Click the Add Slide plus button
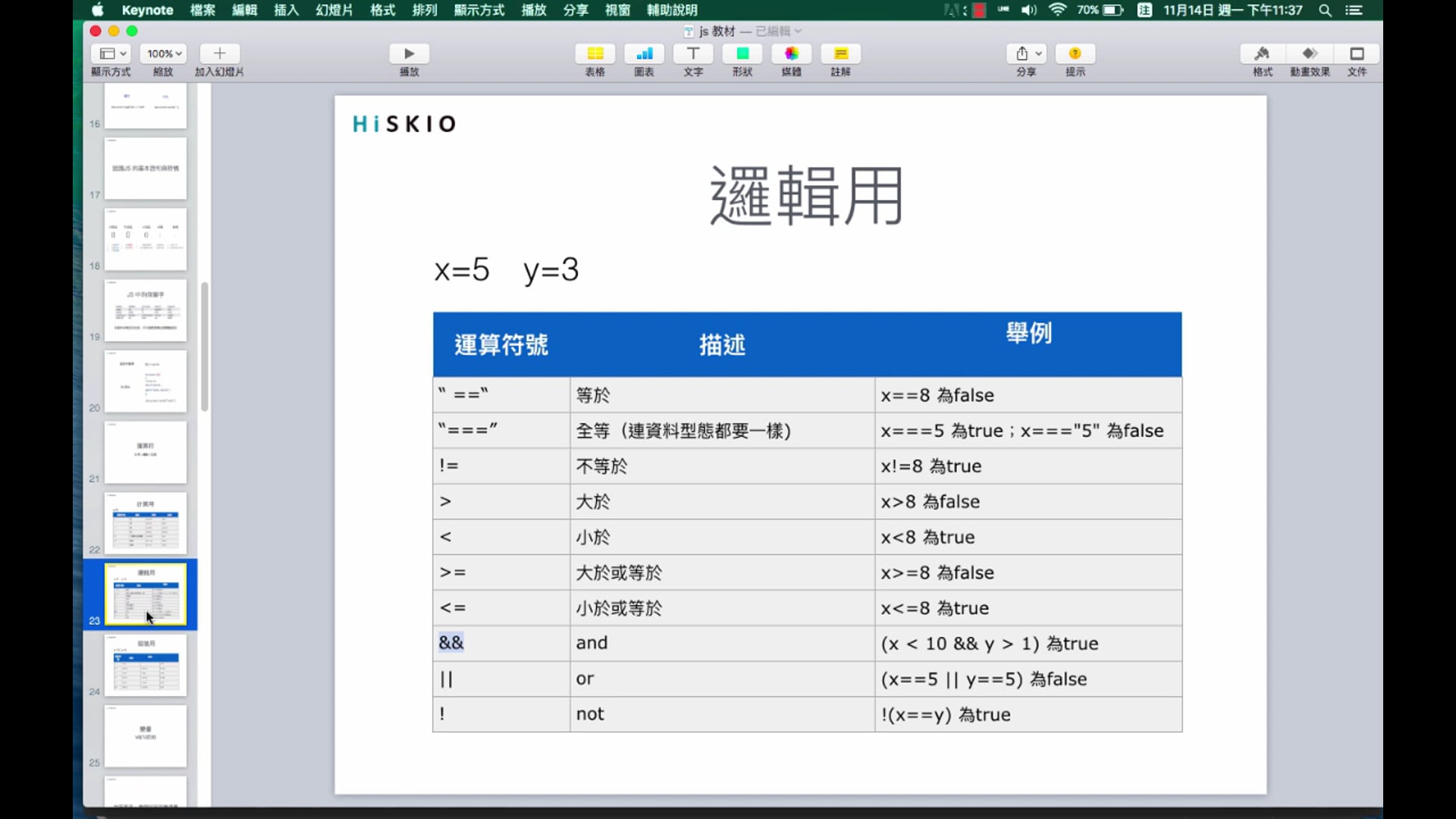This screenshot has width=1456, height=819. click(219, 54)
